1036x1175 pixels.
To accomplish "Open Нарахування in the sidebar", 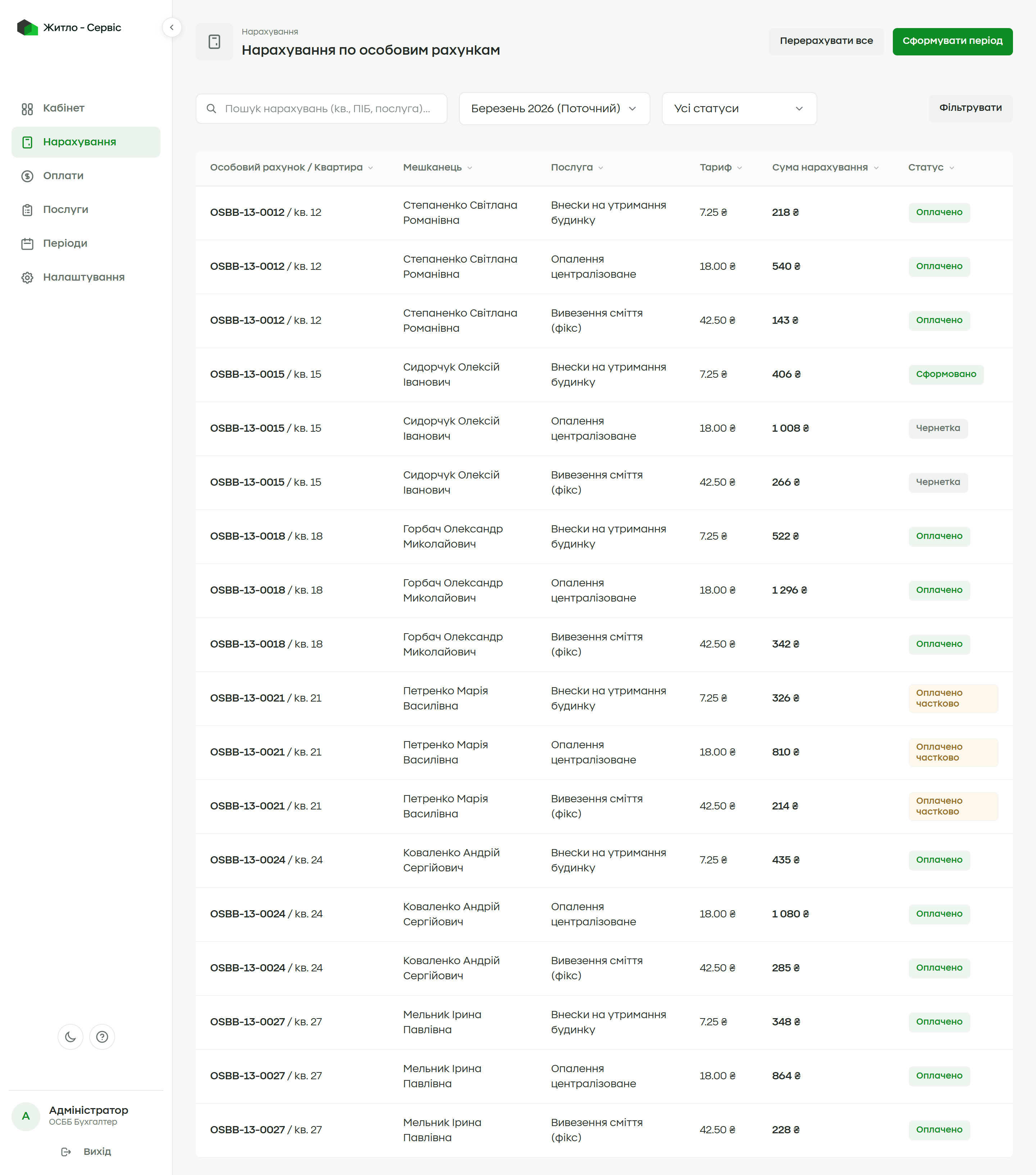I will pos(86,142).
